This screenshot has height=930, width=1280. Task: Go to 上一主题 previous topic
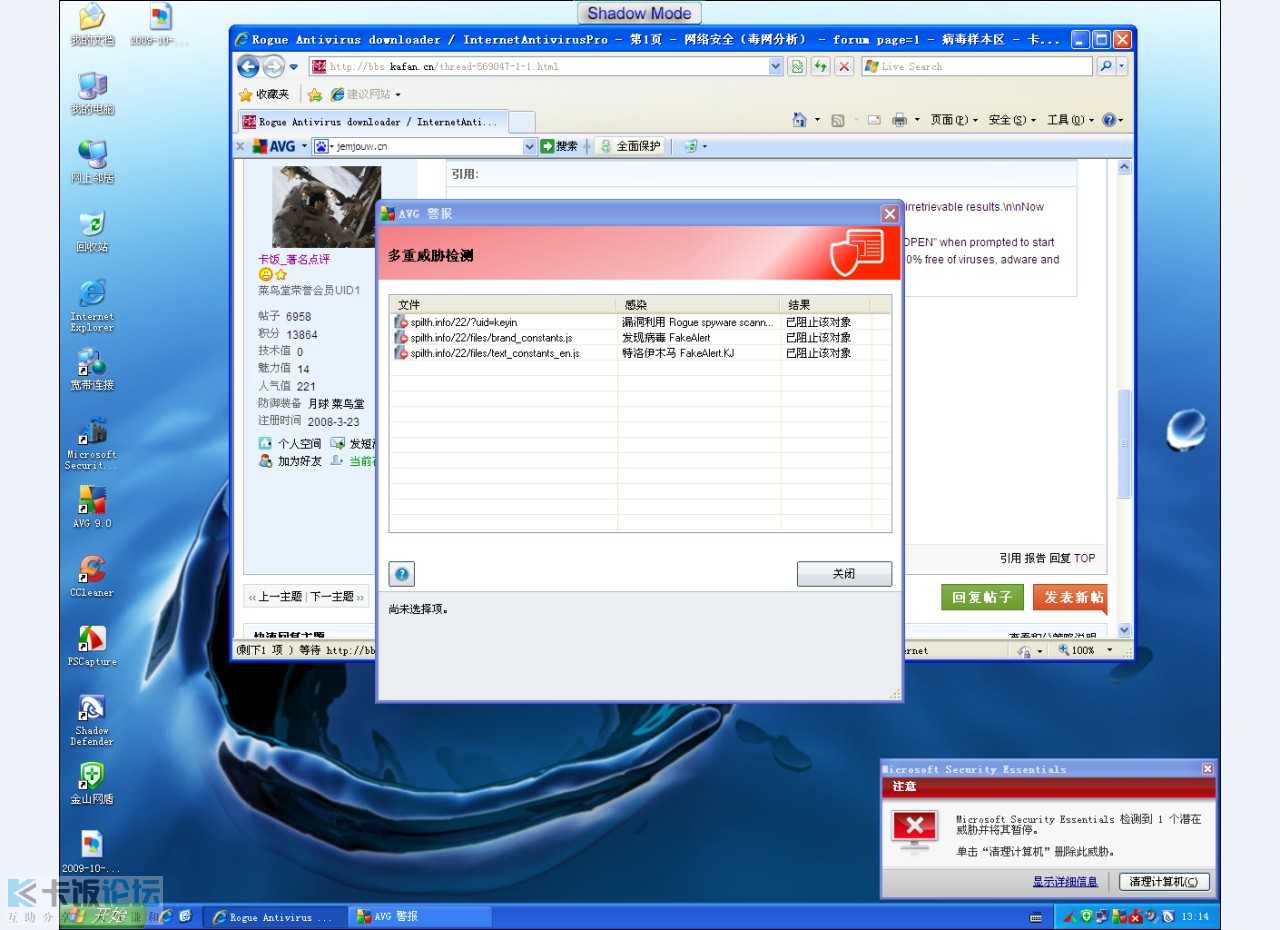(x=280, y=597)
